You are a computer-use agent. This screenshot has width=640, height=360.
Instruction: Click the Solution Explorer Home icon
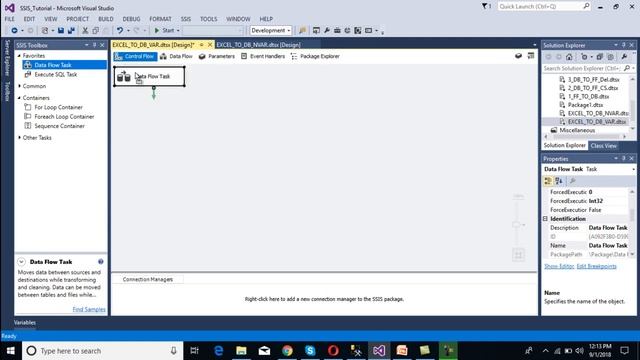coord(569,57)
